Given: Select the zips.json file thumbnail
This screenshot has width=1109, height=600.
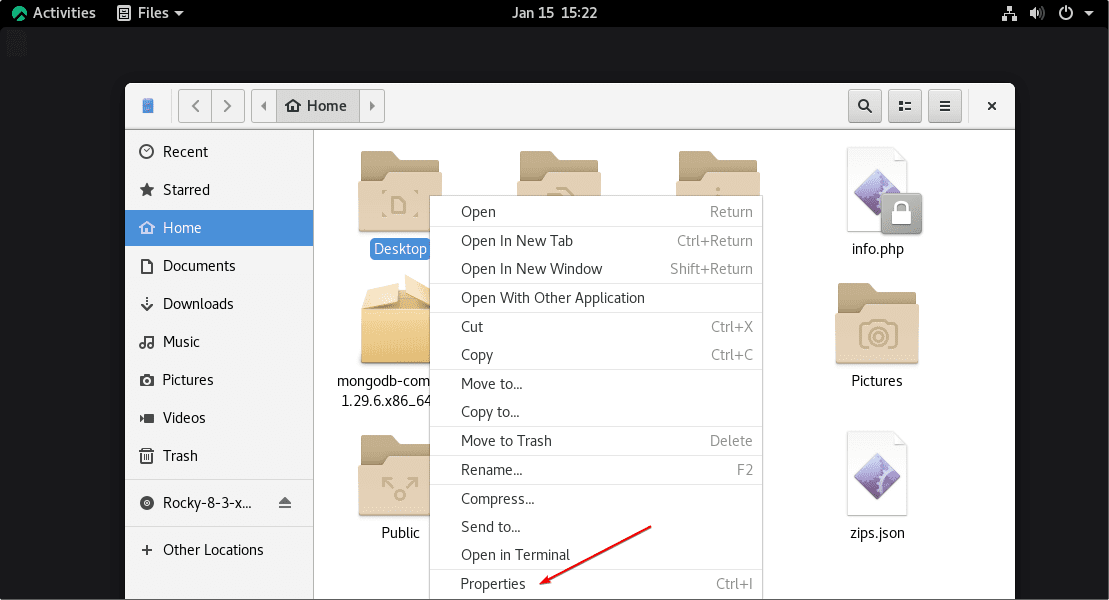Looking at the screenshot, I should (876, 474).
